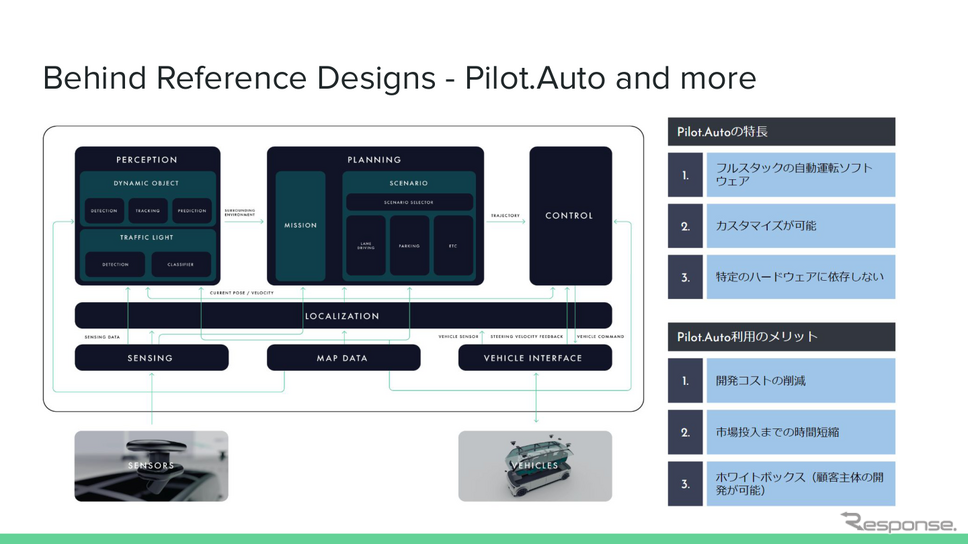Select the 'CURRENT POSE / VELOCITY' label
The width and height of the screenshot is (968, 544).
[241, 293]
